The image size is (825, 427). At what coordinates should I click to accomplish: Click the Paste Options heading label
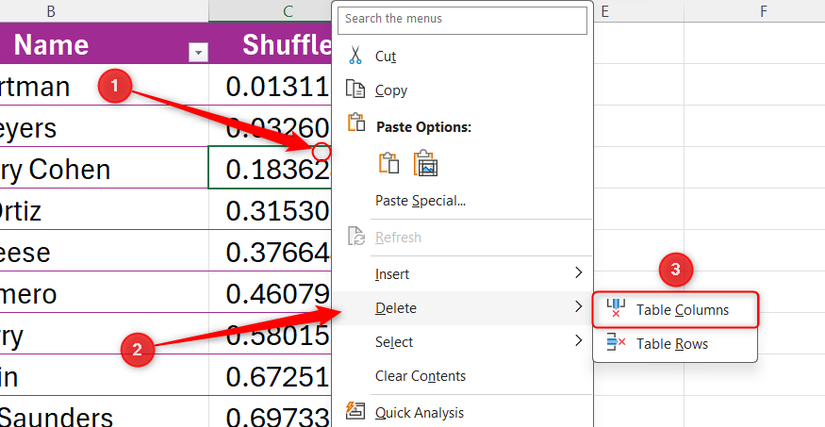(x=424, y=127)
